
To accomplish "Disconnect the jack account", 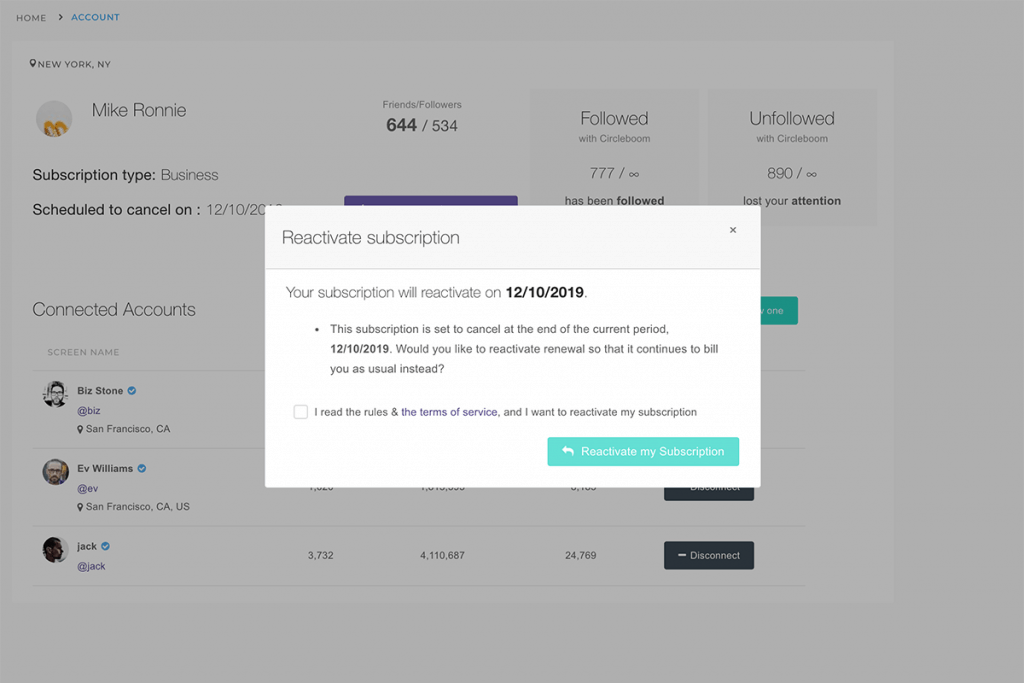I will (709, 555).
